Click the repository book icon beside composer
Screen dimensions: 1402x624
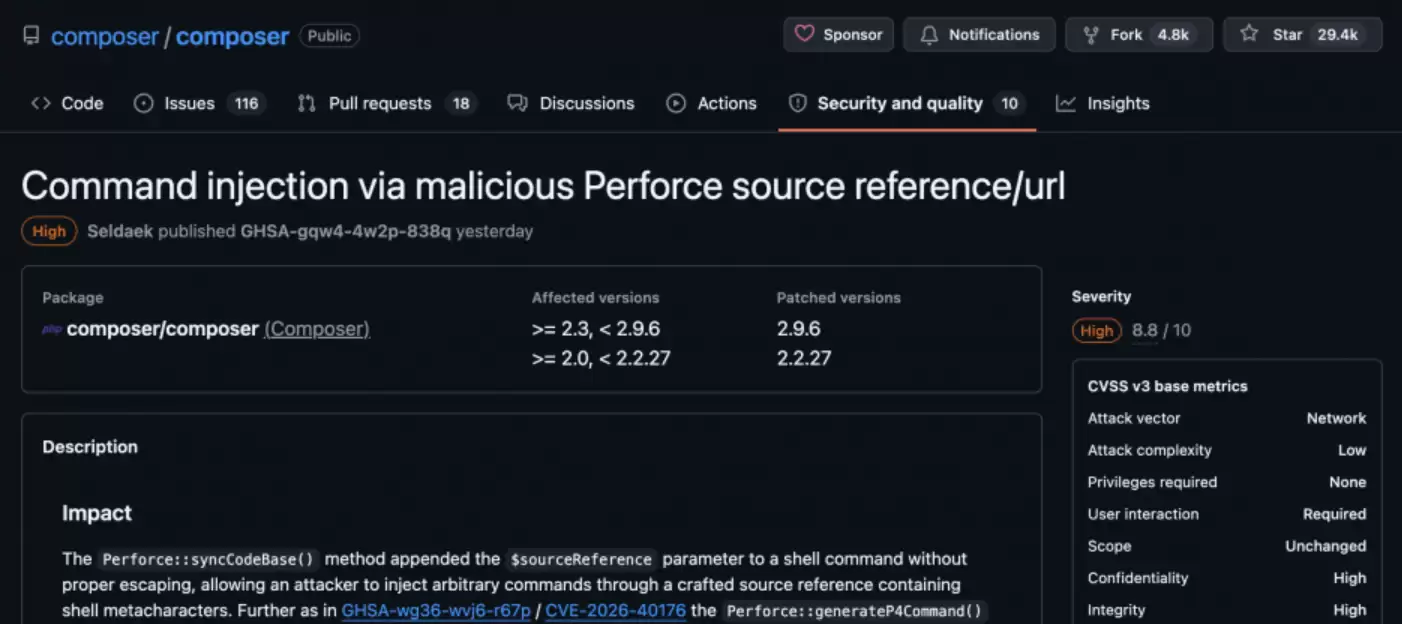(31, 36)
